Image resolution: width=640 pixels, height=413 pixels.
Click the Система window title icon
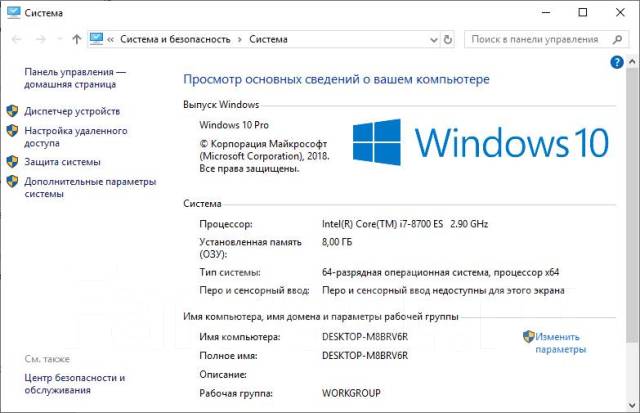click(14, 12)
